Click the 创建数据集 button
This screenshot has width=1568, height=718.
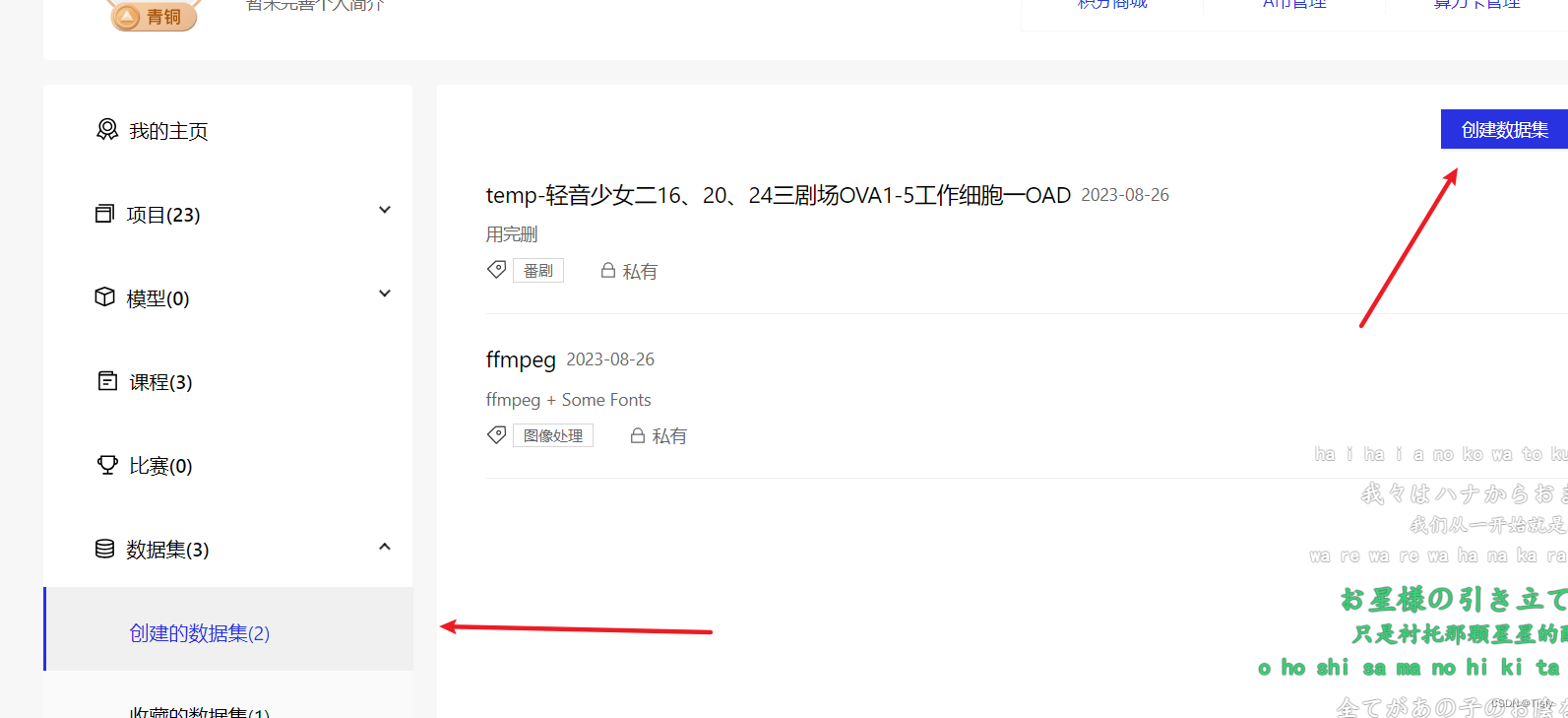click(1504, 129)
